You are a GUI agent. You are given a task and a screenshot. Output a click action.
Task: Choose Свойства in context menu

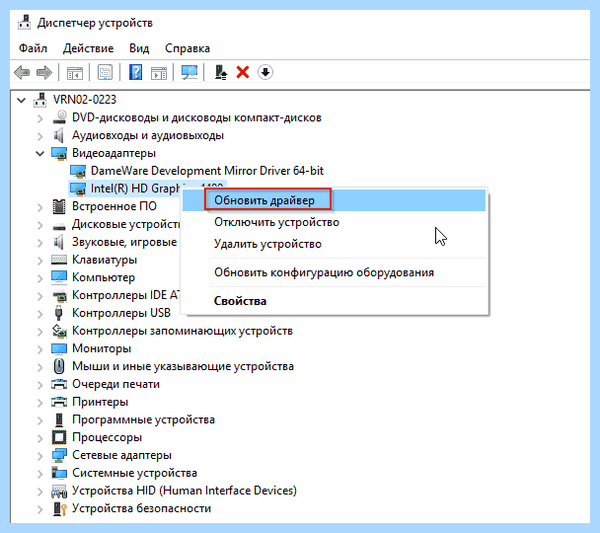point(334,301)
